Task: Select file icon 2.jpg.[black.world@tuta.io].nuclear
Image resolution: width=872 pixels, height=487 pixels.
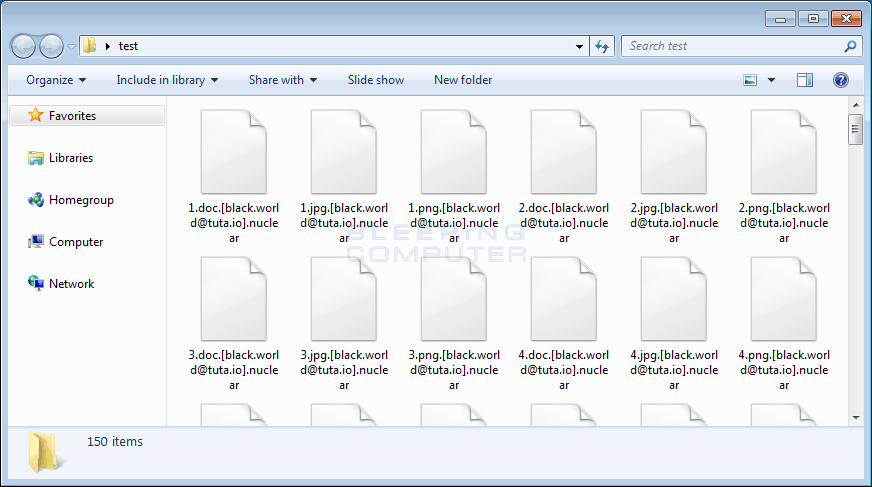Action: click(x=674, y=152)
